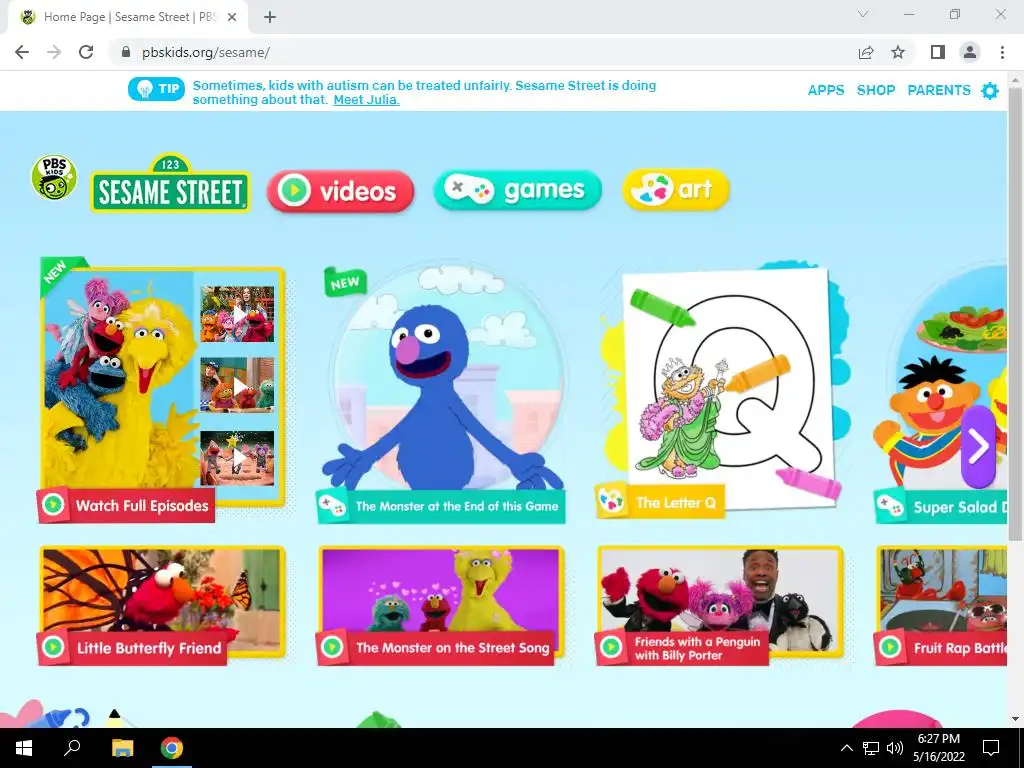Follow the Meet Julia link
This screenshot has width=1024, height=768.
pyautogui.click(x=366, y=100)
